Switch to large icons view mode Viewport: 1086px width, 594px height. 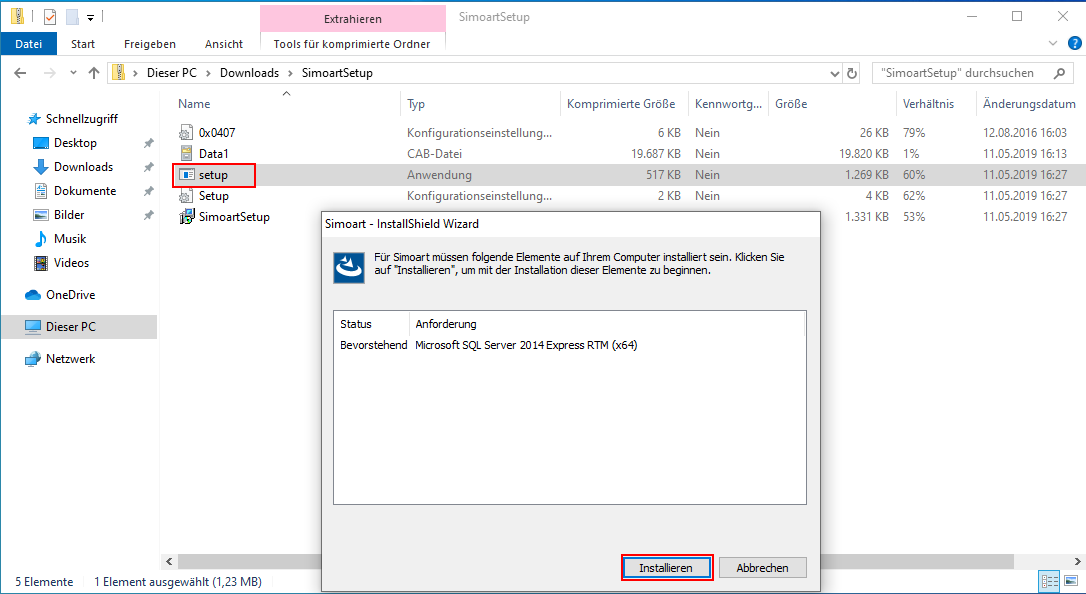point(1071,582)
